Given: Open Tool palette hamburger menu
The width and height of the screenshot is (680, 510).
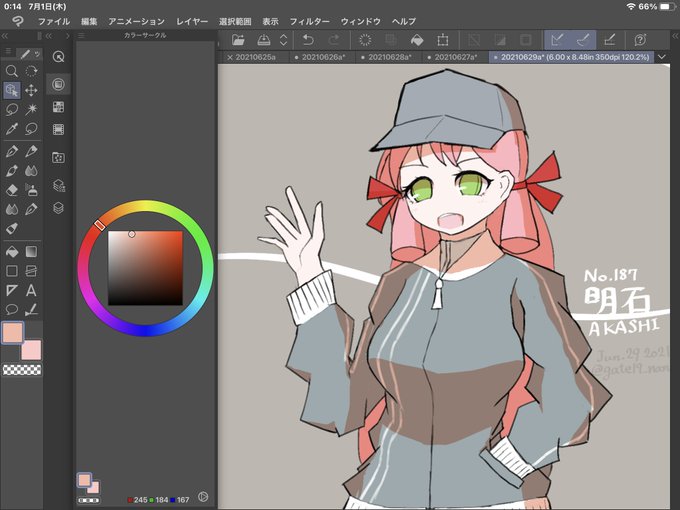Looking at the screenshot, I should click(8, 52).
